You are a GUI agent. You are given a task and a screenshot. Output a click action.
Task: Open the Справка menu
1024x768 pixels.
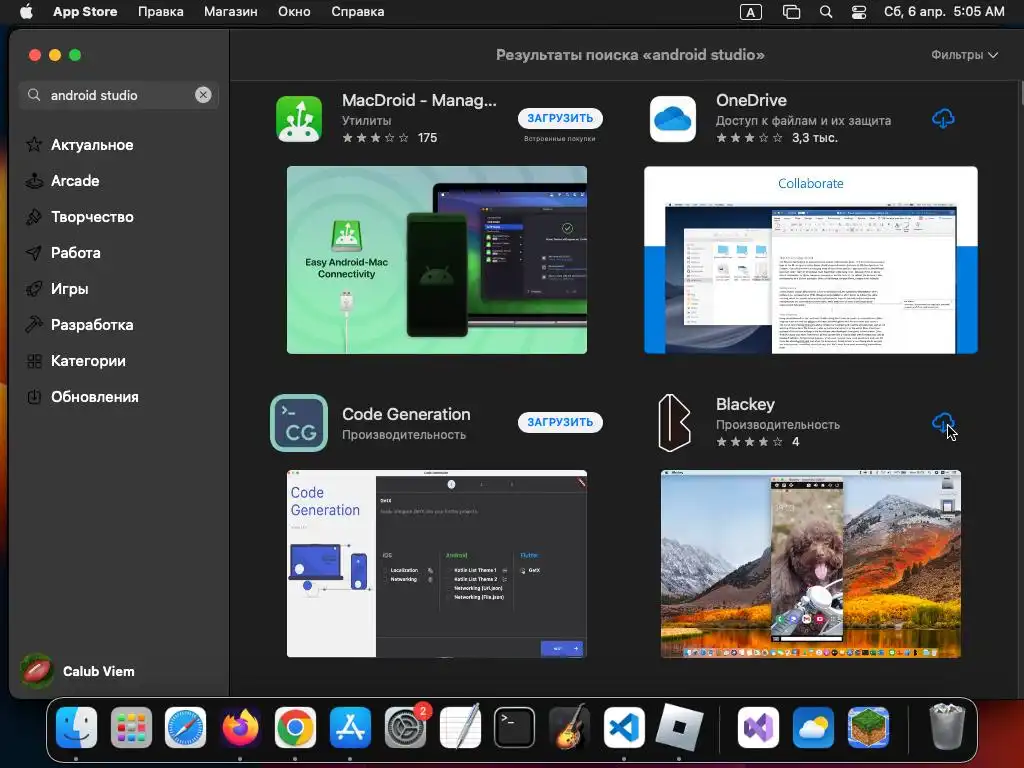coord(357,12)
